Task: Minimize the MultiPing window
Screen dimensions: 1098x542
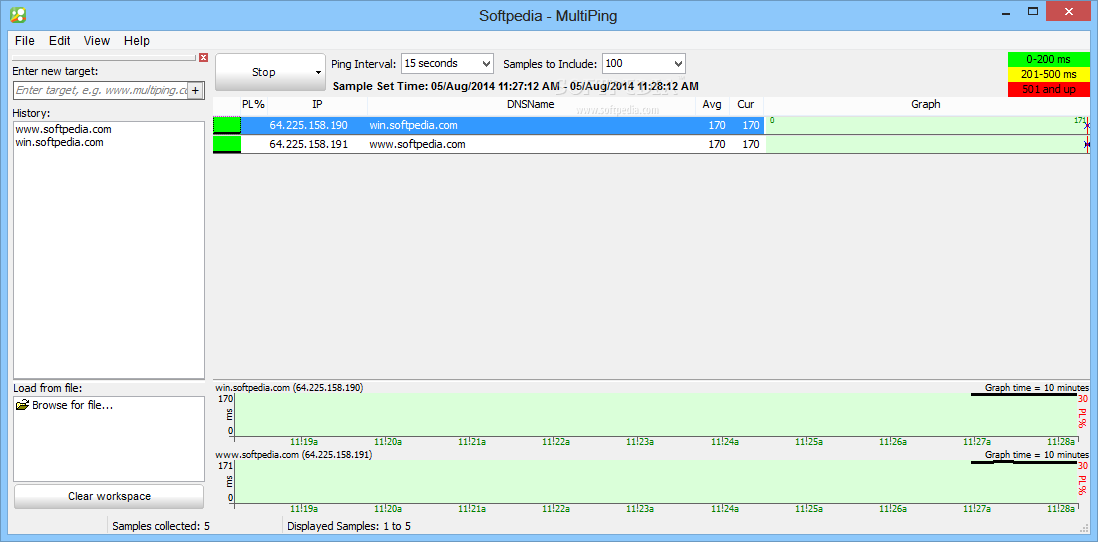Action: [1007, 12]
